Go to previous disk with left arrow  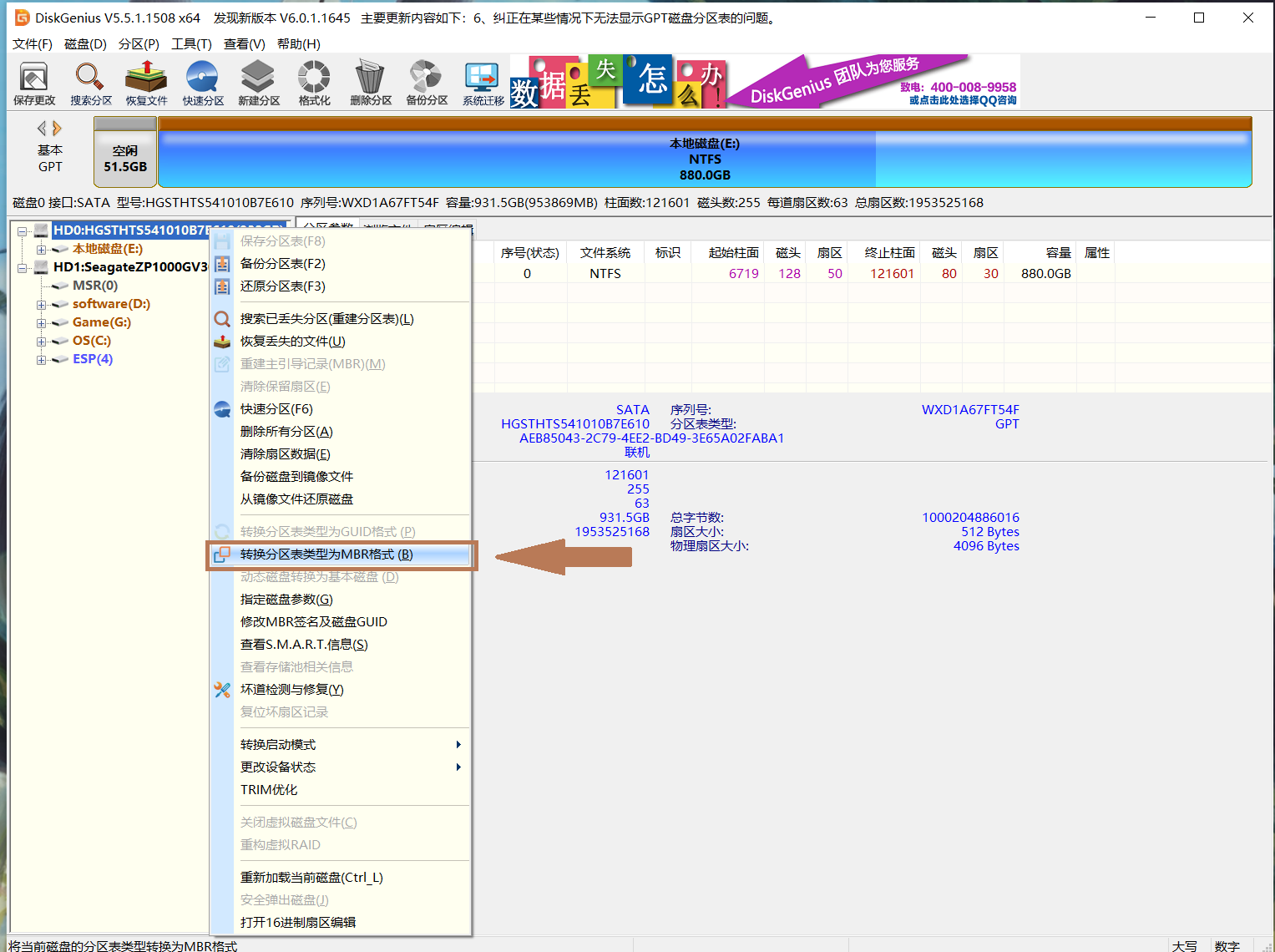coord(41,129)
